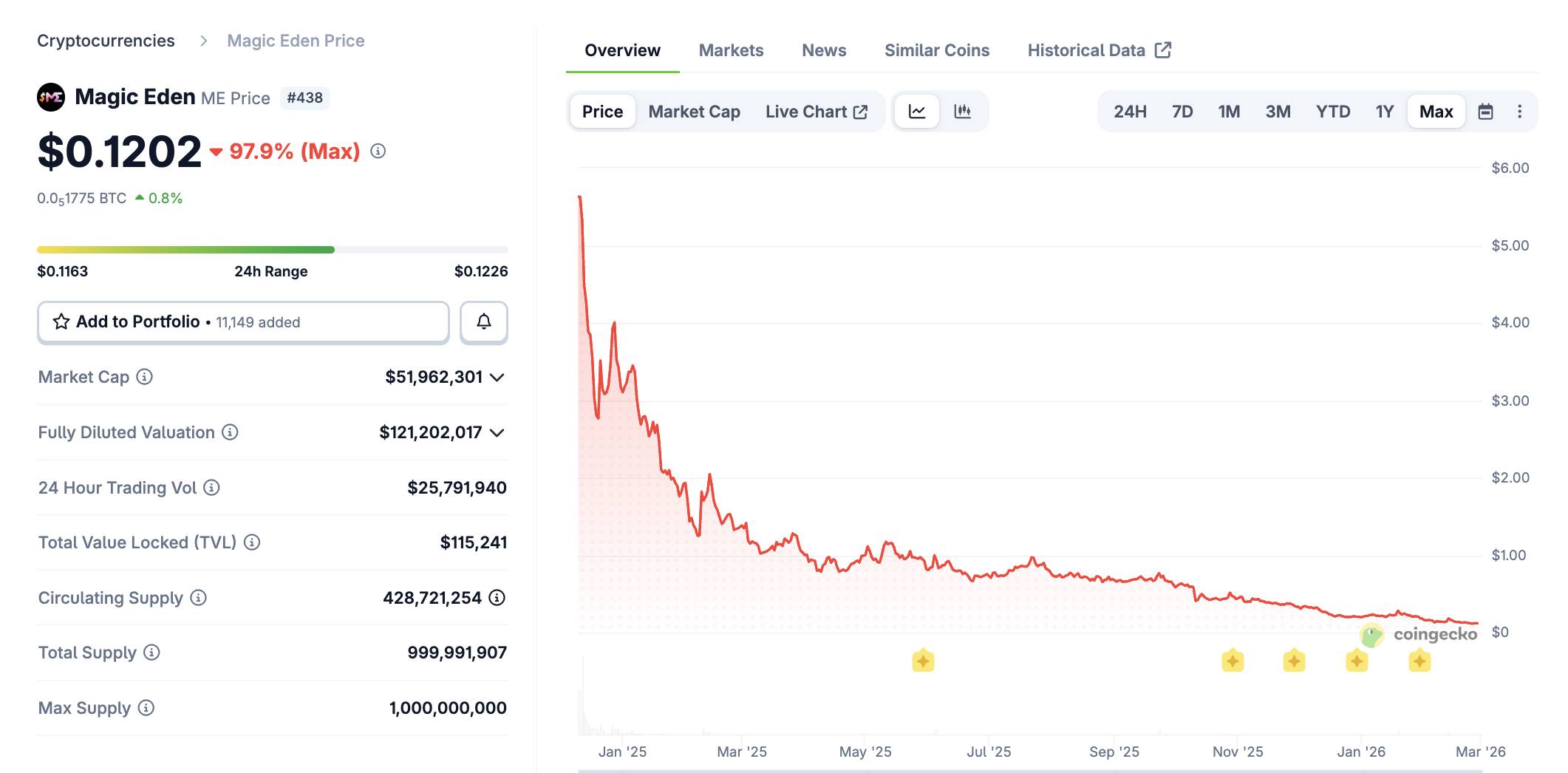Click the star icon in Add to Portfolio
Viewport: 1568px width, 773px height.
(x=60, y=321)
